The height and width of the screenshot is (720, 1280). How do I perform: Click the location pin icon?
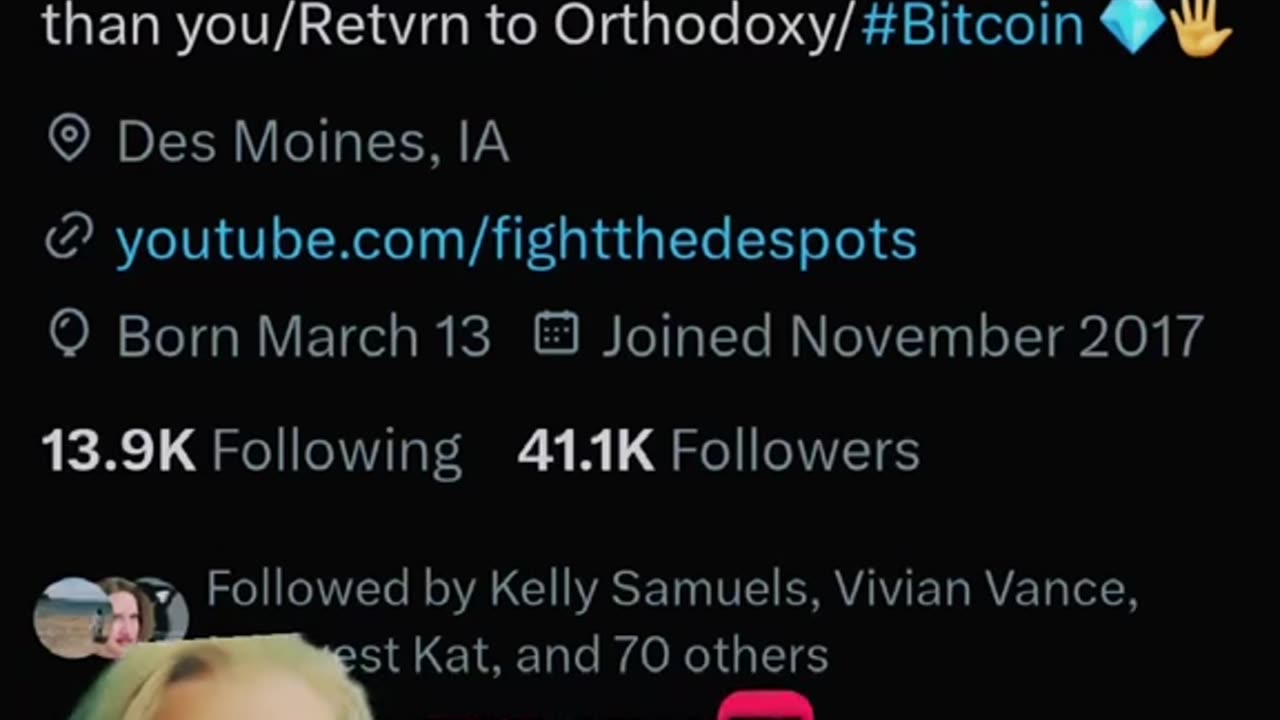[69, 139]
